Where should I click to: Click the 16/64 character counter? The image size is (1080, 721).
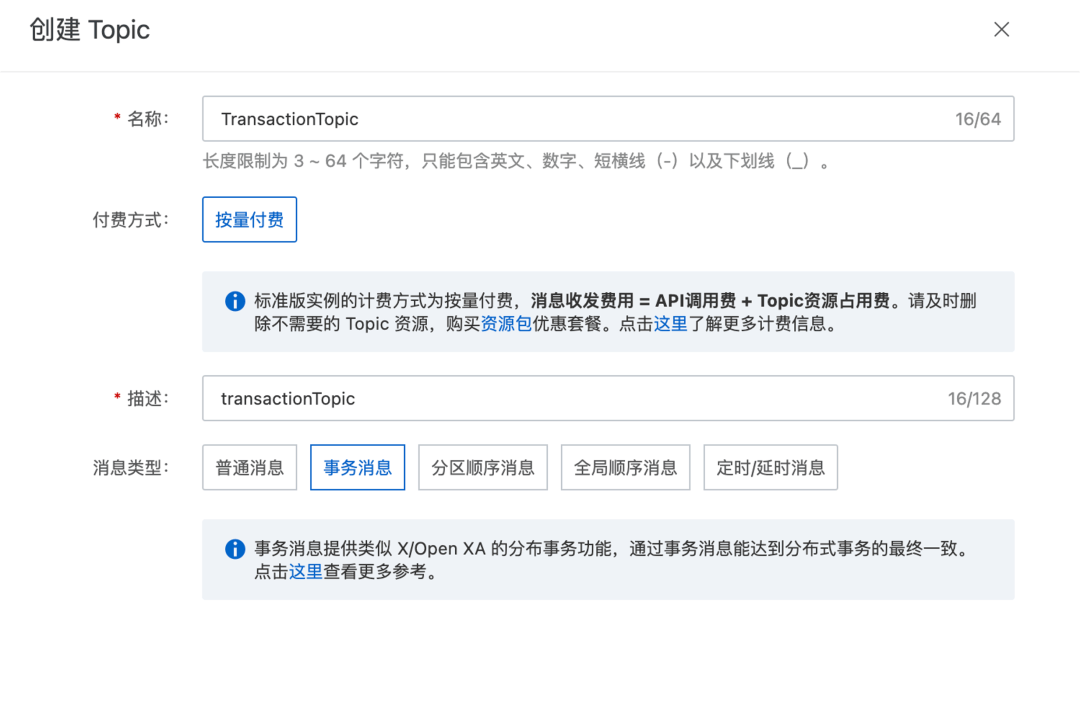pos(977,119)
